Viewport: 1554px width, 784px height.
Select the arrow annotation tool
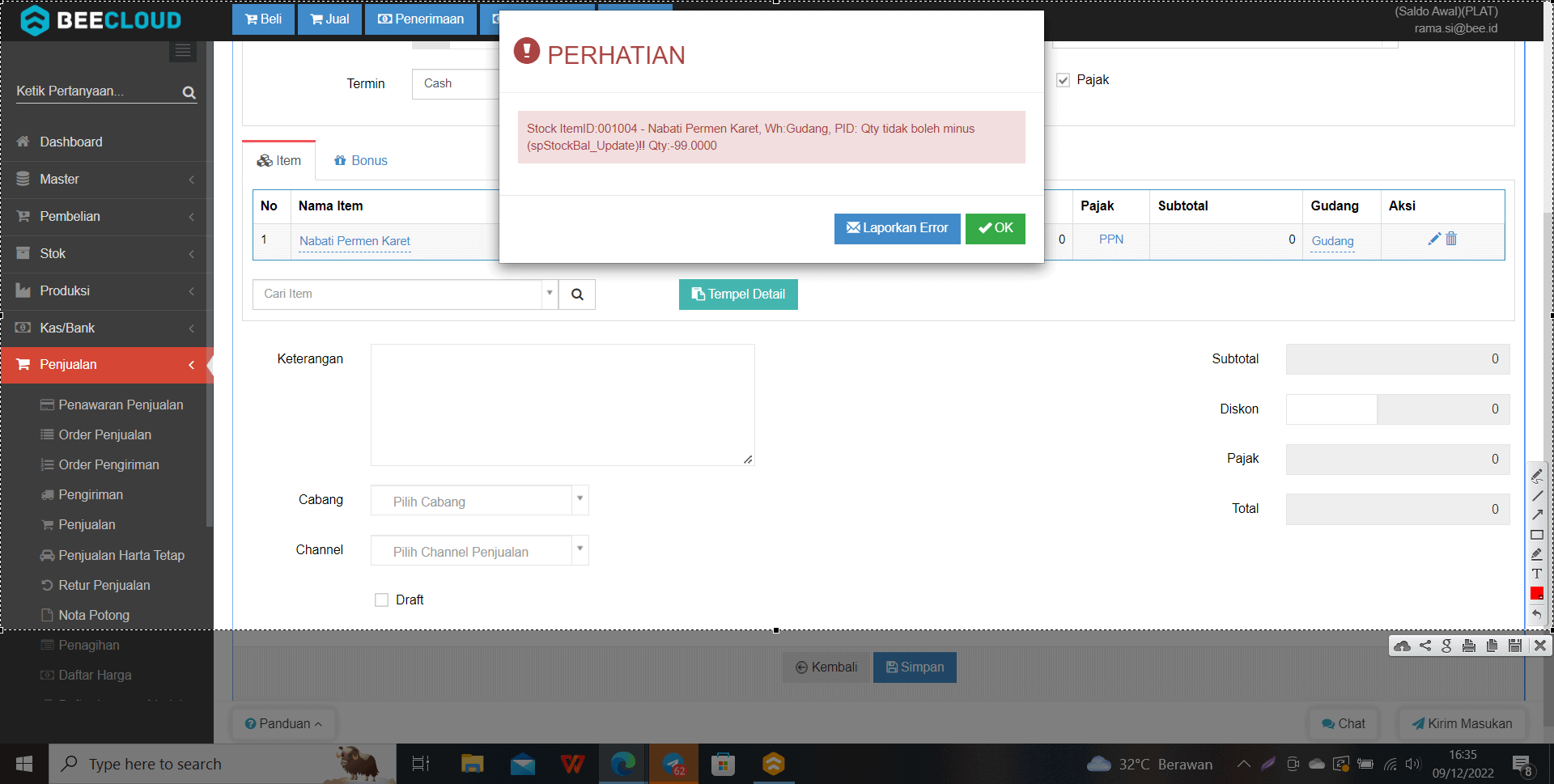tap(1537, 515)
